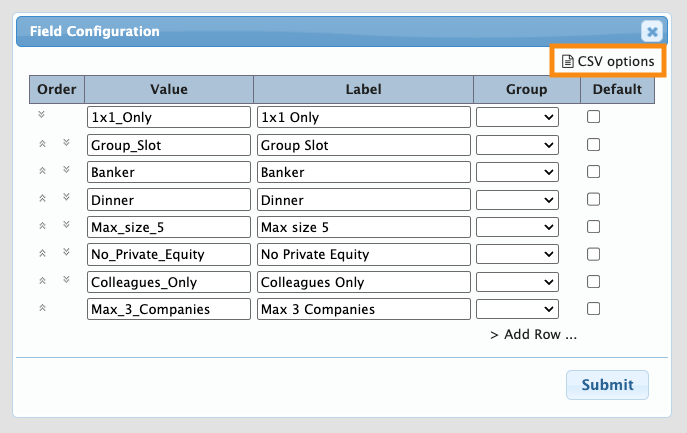Expand the Group dropdown for Dinner
The image size is (687, 433).
coord(517,200)
